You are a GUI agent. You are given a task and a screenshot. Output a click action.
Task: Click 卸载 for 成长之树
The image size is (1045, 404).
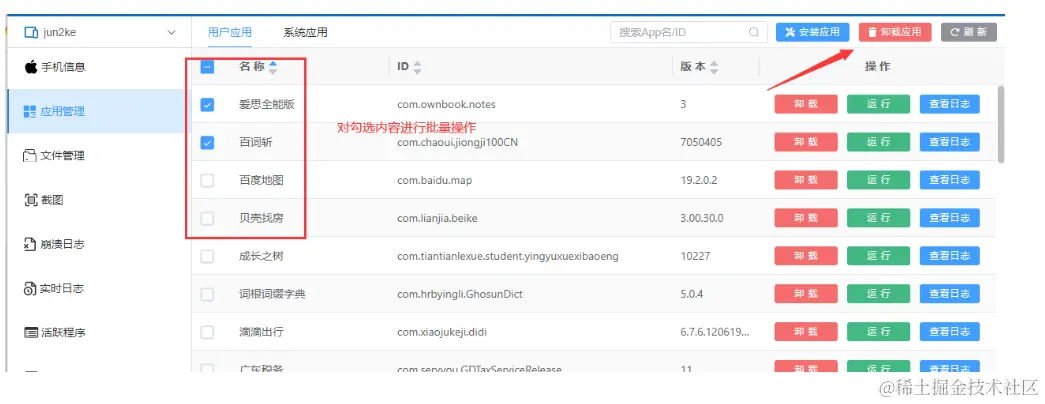coord(805,256)
